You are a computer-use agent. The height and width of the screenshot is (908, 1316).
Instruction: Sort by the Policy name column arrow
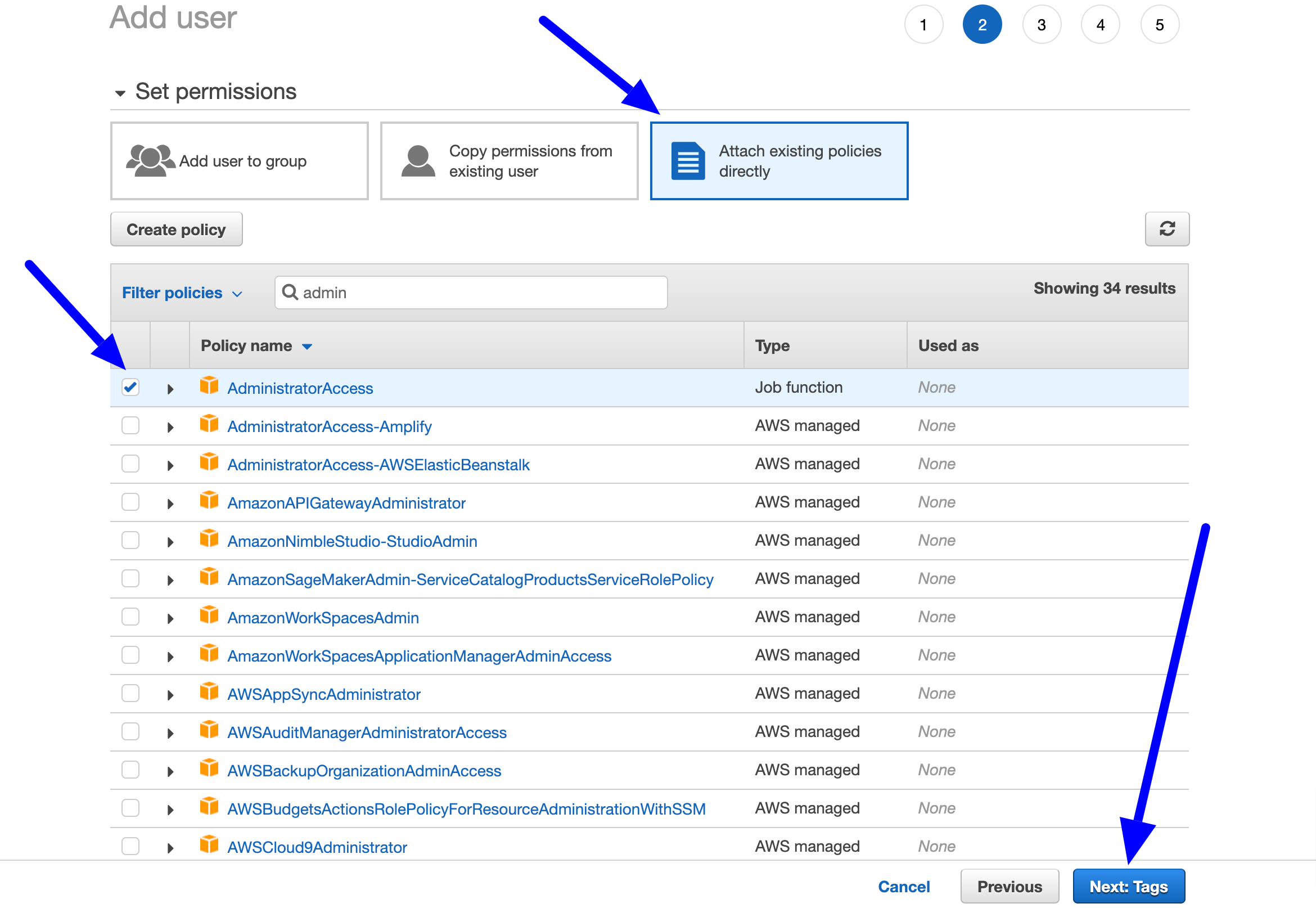click(x=307, y=347)
